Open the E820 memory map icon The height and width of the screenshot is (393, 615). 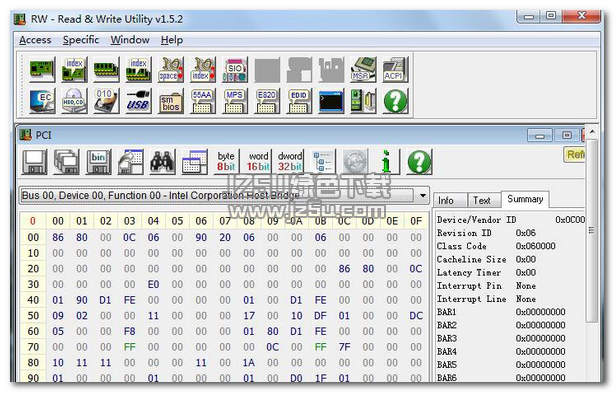pos(267,101)
